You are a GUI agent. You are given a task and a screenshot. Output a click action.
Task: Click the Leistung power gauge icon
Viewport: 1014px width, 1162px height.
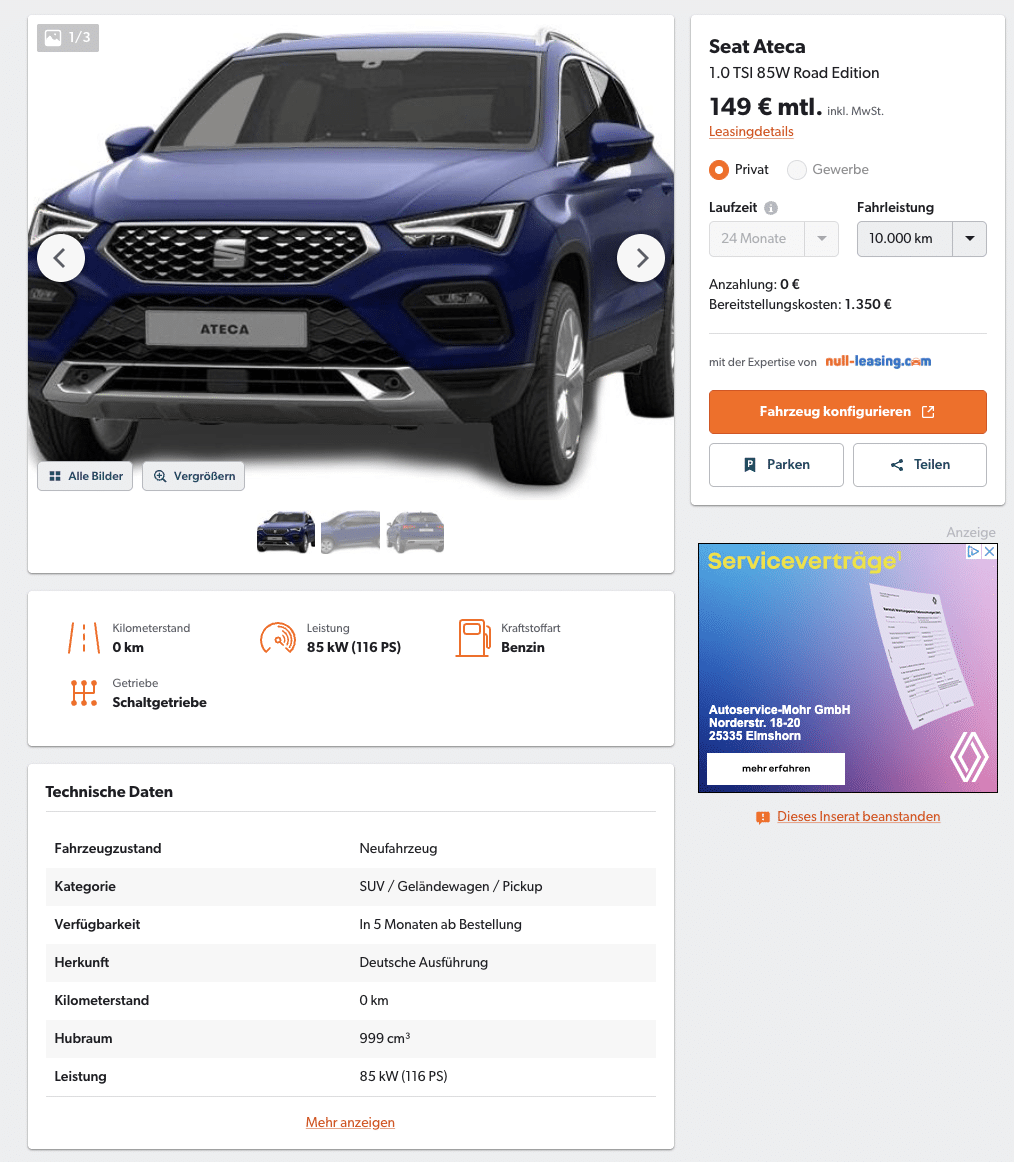click(x=278, y=638)
